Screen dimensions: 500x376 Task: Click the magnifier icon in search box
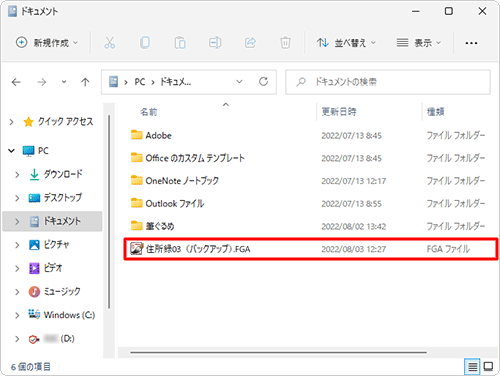pyautogui.click(x=301, y=82)
